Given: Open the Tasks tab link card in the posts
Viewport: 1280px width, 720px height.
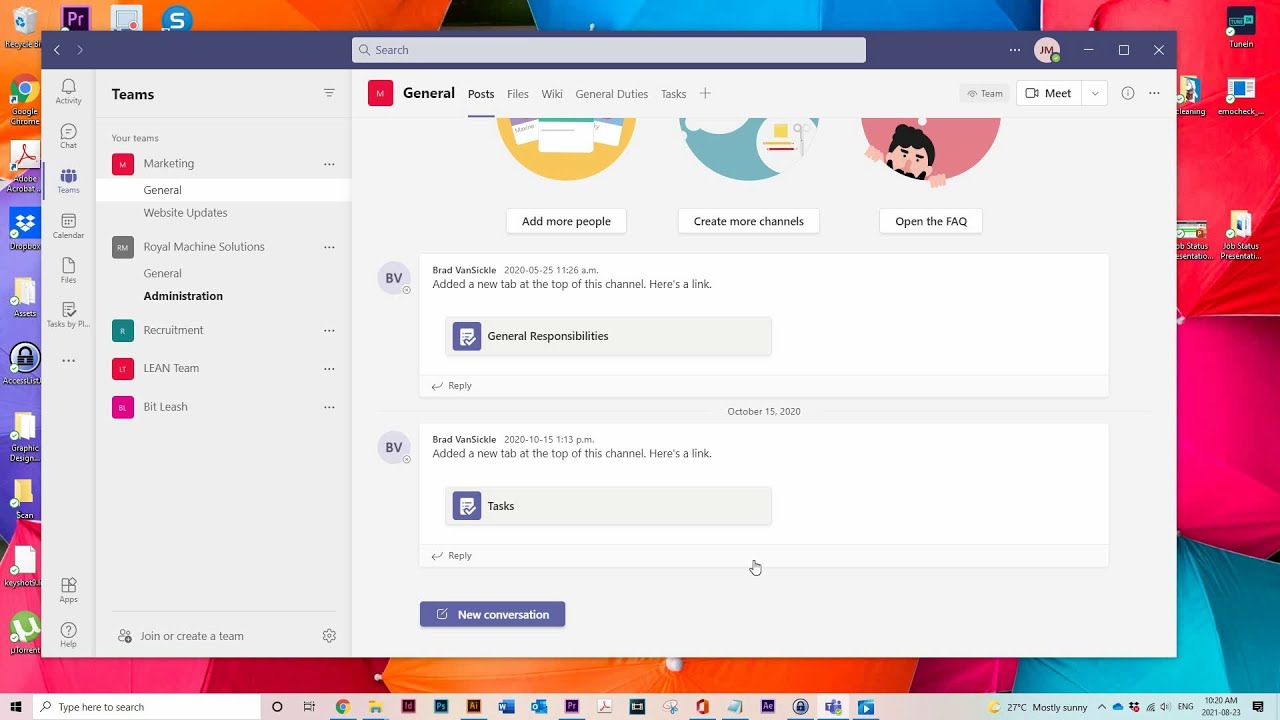Looking at the screenshot, I should pyautogui.click(x=608, y=506).
